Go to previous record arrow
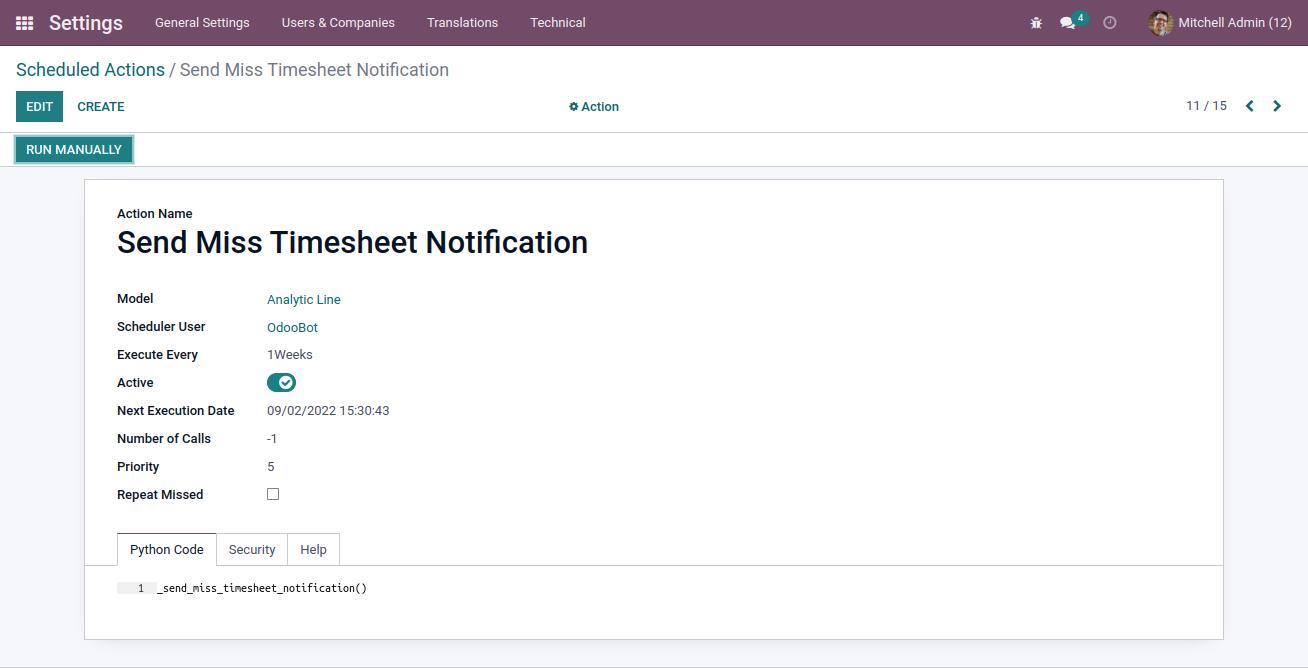The width and height of the screenshot is (1308, 668). tap(1249, 106)
